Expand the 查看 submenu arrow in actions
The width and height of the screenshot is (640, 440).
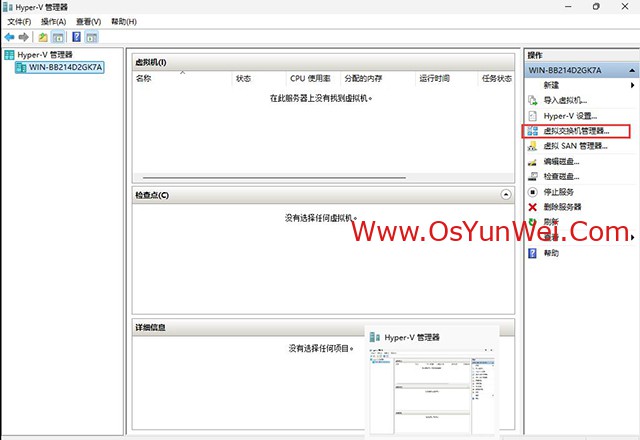click(633, 238)
